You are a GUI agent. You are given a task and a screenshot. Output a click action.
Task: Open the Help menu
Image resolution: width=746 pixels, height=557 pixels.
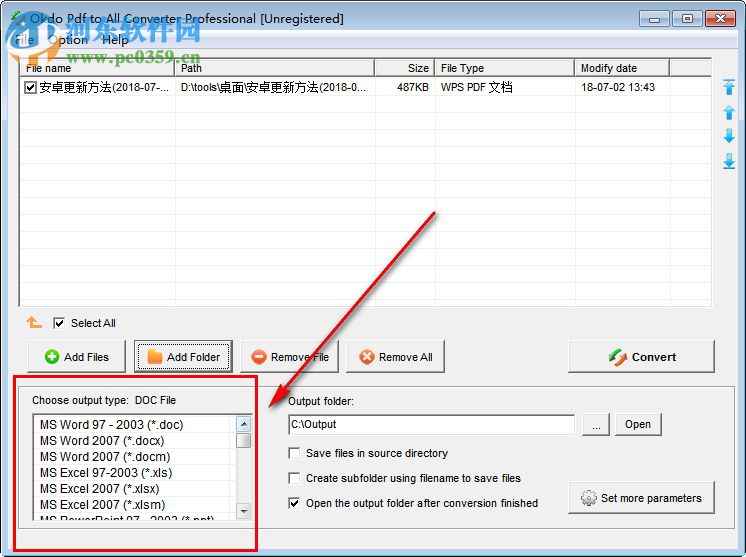tap(115, 40)
